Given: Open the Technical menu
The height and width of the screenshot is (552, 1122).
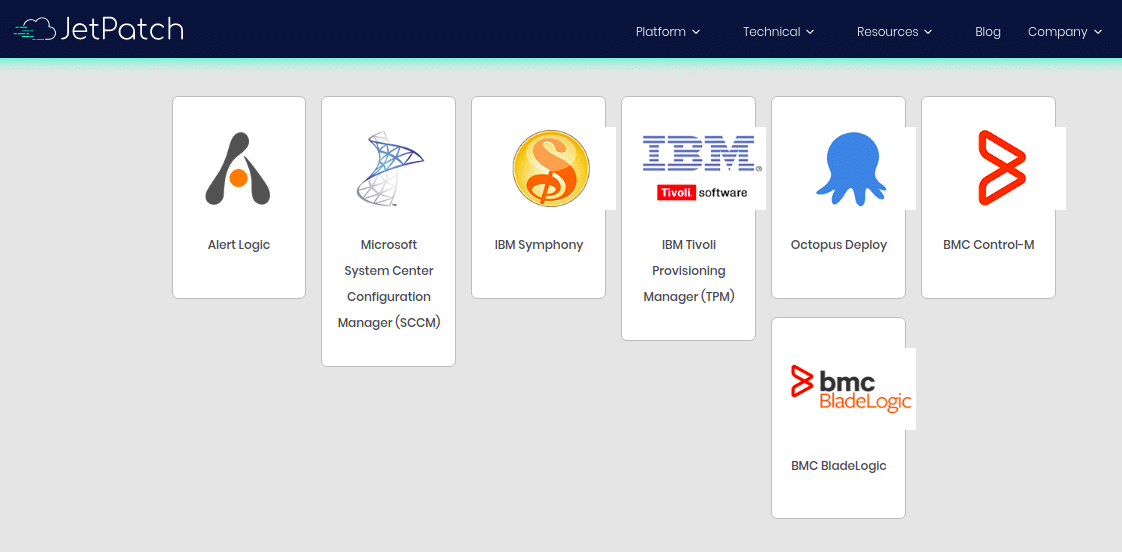Looking at the screenshot, I should tap(779, 32).
